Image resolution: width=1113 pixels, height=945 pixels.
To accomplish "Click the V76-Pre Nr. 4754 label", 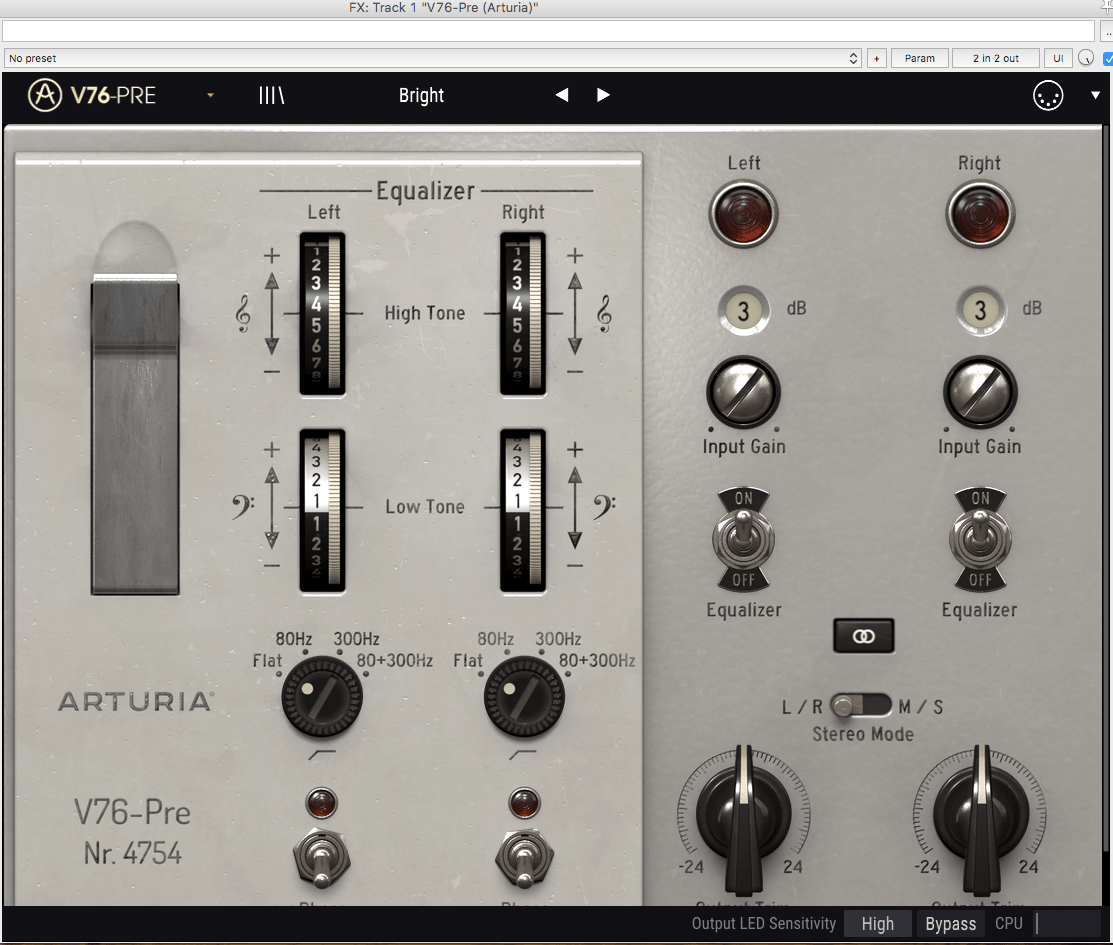I will click(x=133, y=832).
